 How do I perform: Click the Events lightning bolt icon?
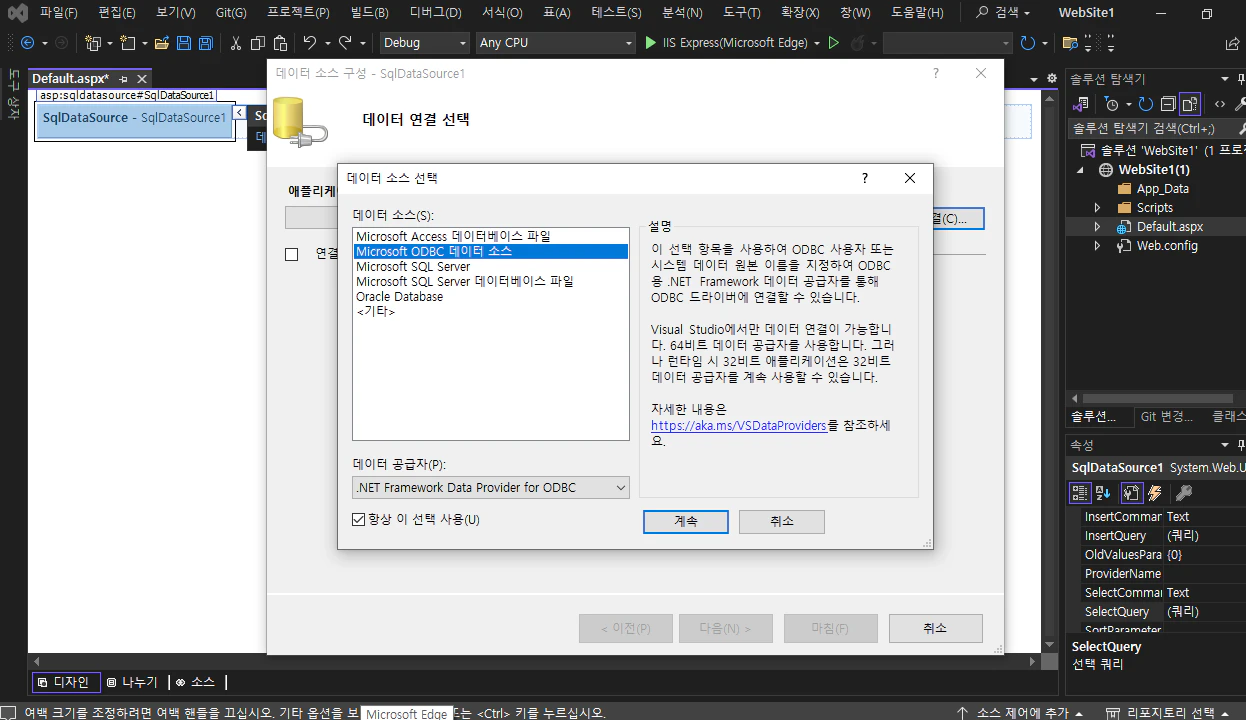coord(1155,492)
